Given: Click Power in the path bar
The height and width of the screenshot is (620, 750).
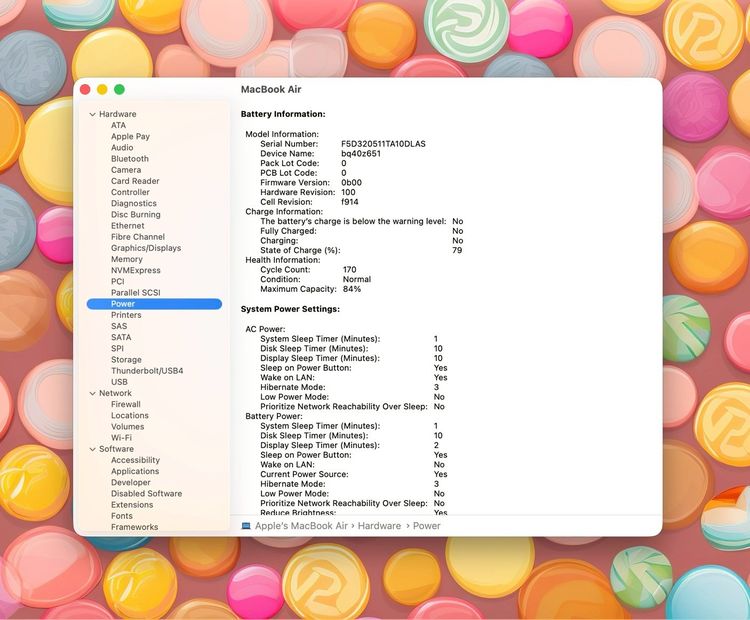Looking at the screenshot, I should [427, 526].
